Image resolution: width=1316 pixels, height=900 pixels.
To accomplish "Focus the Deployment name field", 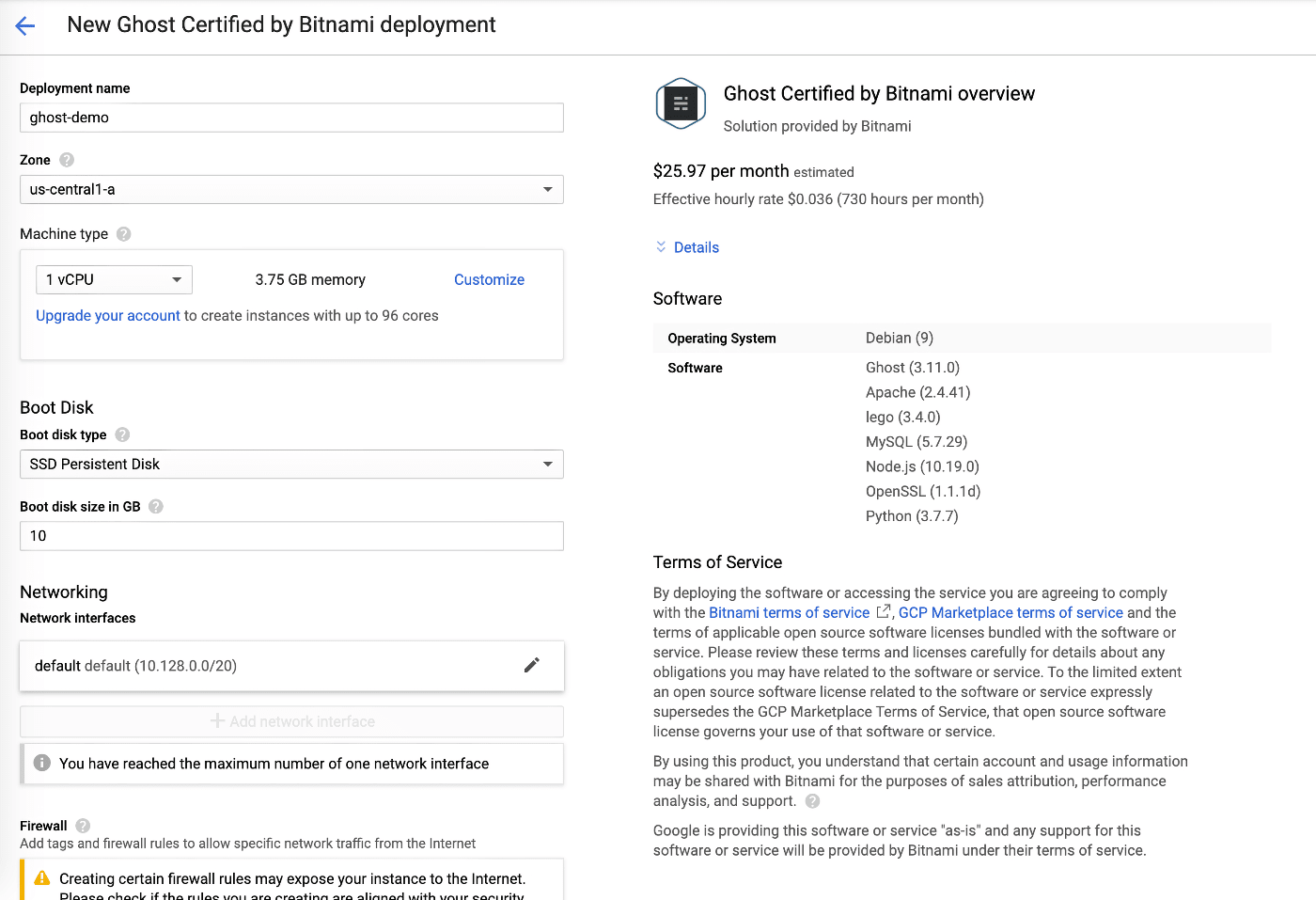I will [291, 118].
